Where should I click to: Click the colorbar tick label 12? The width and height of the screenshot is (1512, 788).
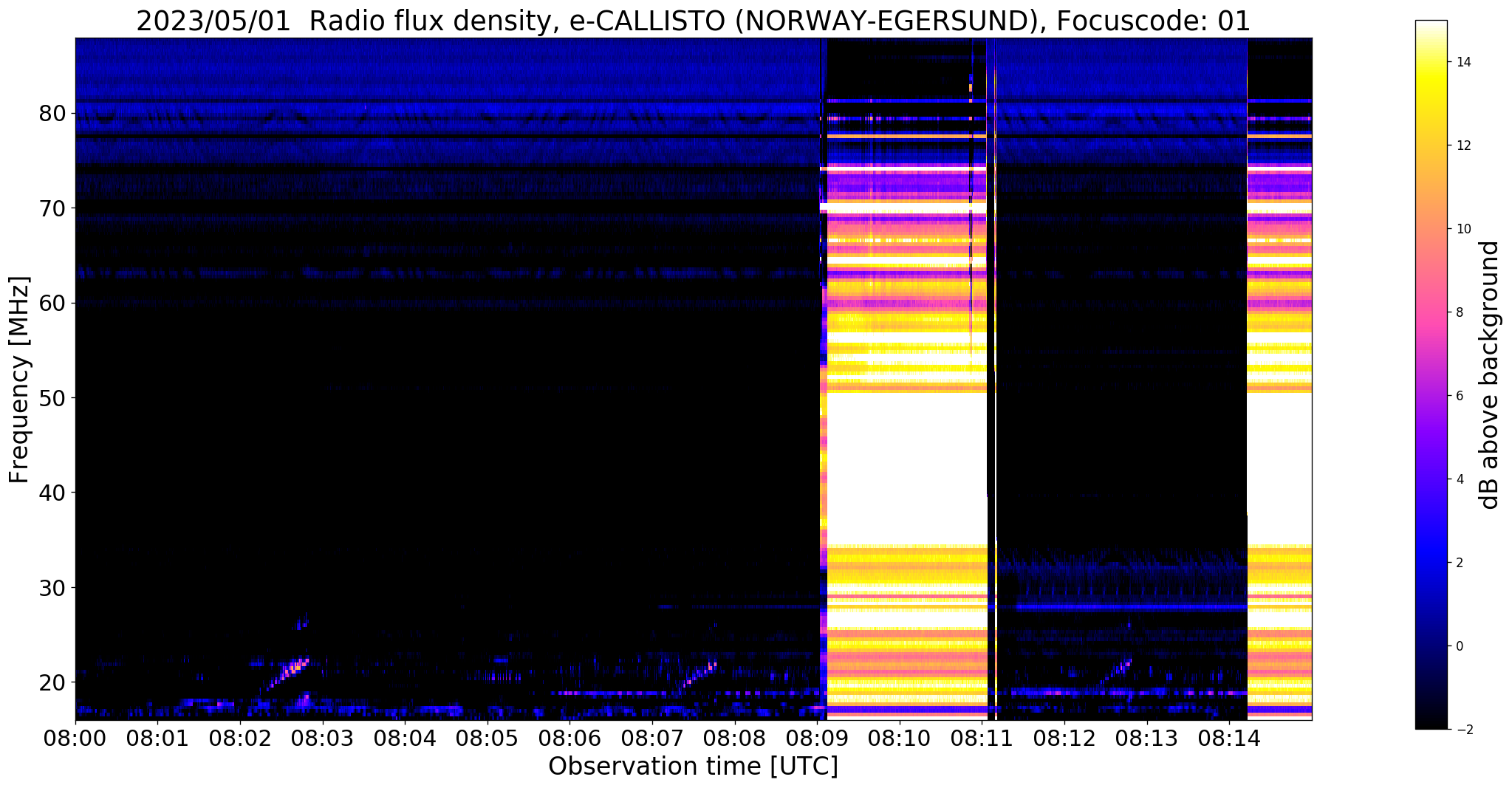coord(1463,145)
